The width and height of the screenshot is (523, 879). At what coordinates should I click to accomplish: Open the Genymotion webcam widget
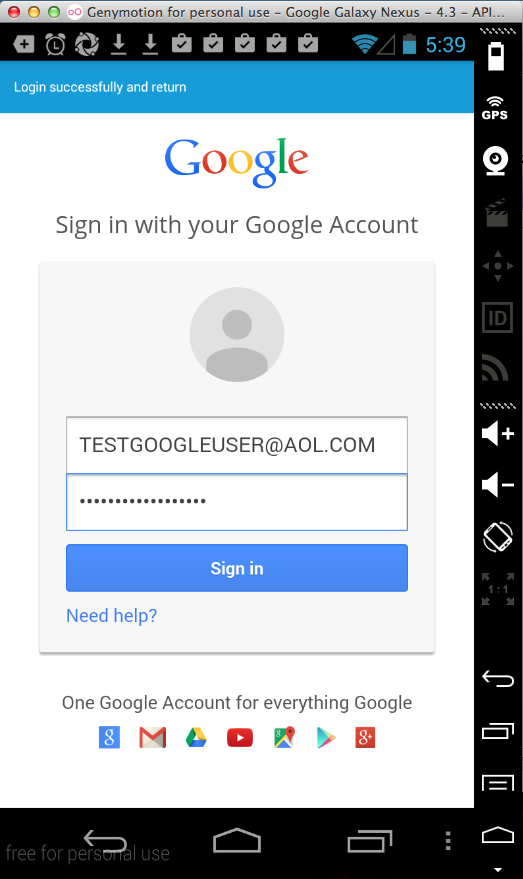(496, 161)
